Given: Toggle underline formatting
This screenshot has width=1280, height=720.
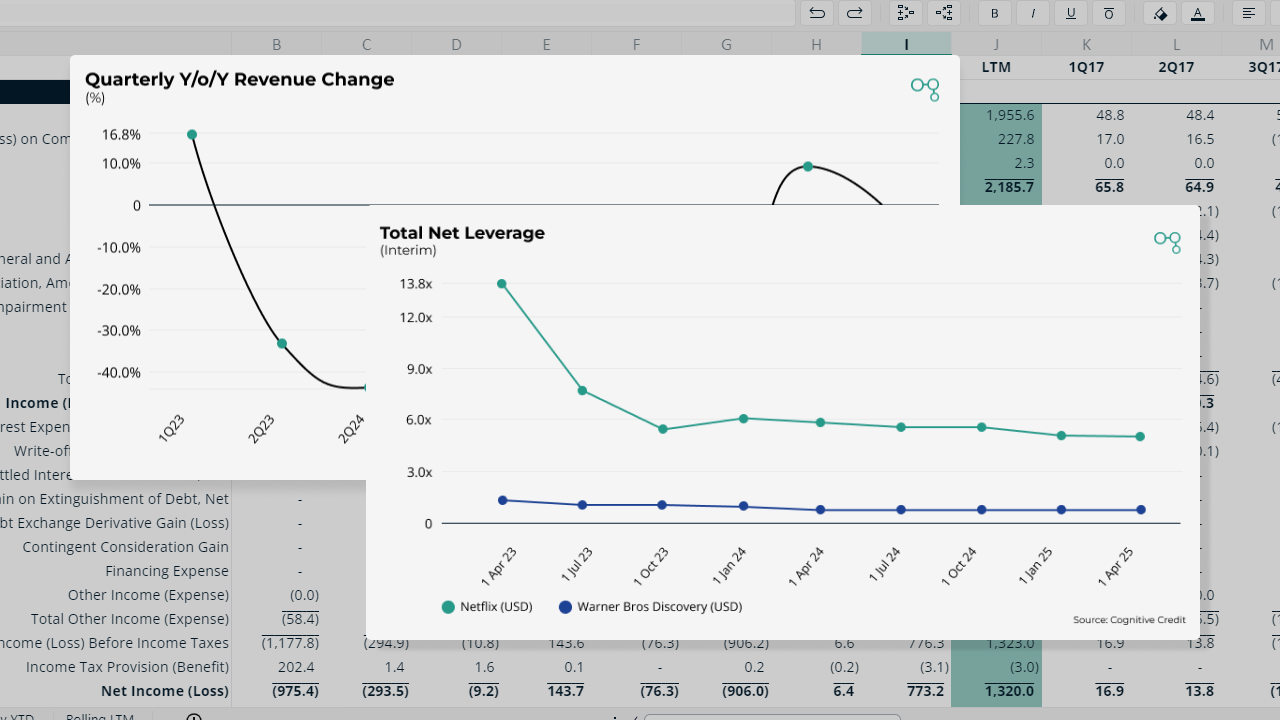Looking at the screenshot, I should (1071, 13).
